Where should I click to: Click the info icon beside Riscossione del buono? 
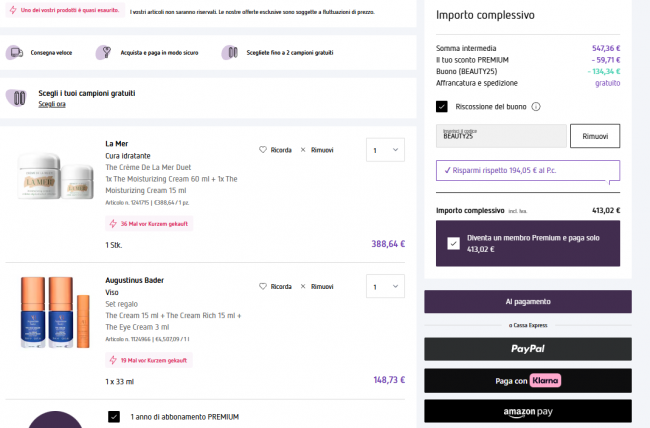536,106
